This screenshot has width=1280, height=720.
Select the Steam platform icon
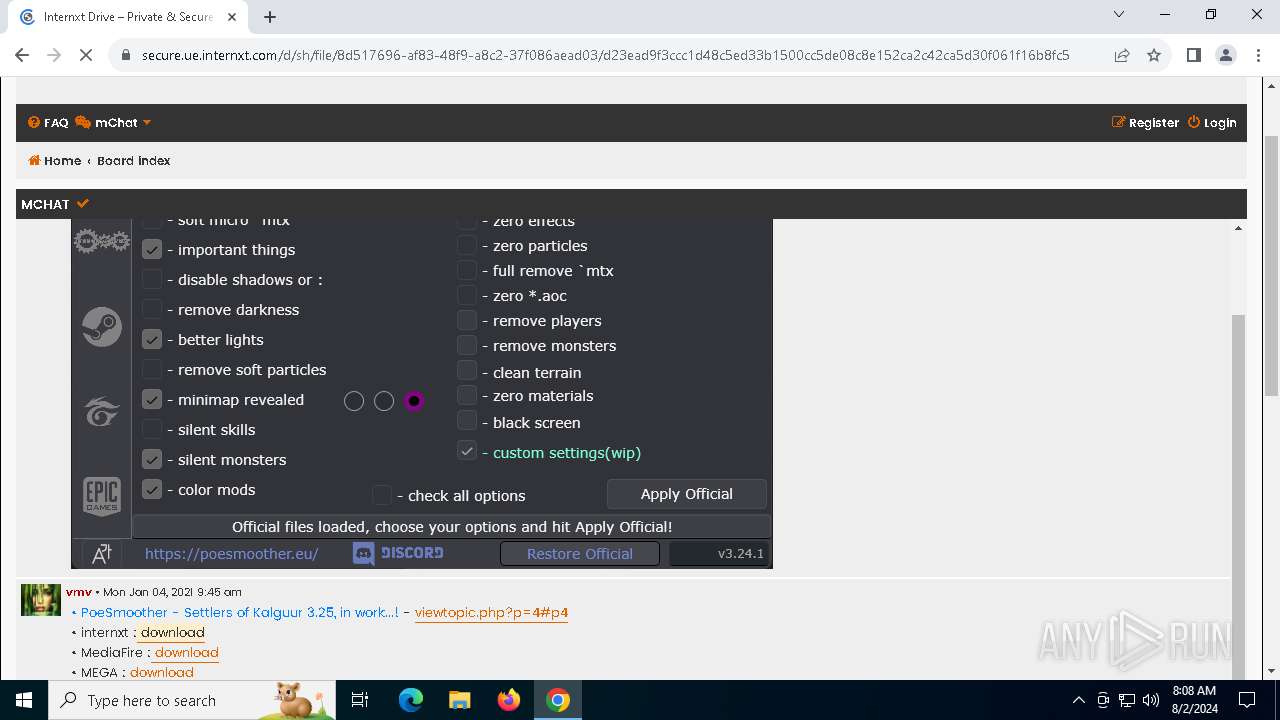[102, 327]
